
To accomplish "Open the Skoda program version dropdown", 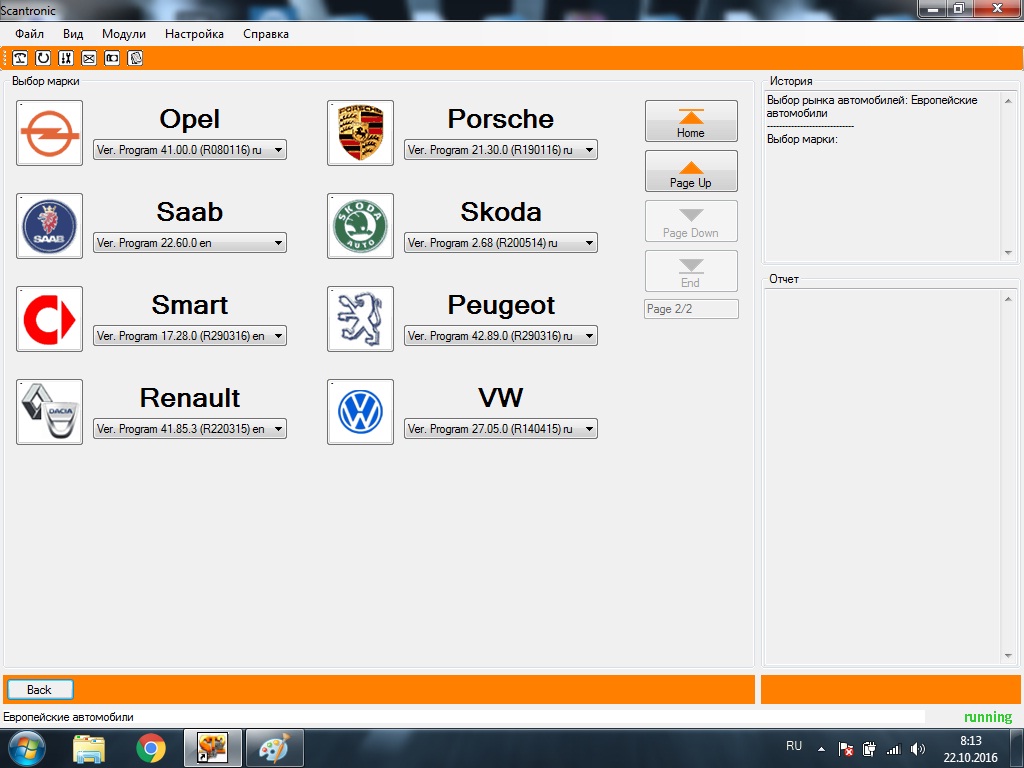I will [500, 243].
